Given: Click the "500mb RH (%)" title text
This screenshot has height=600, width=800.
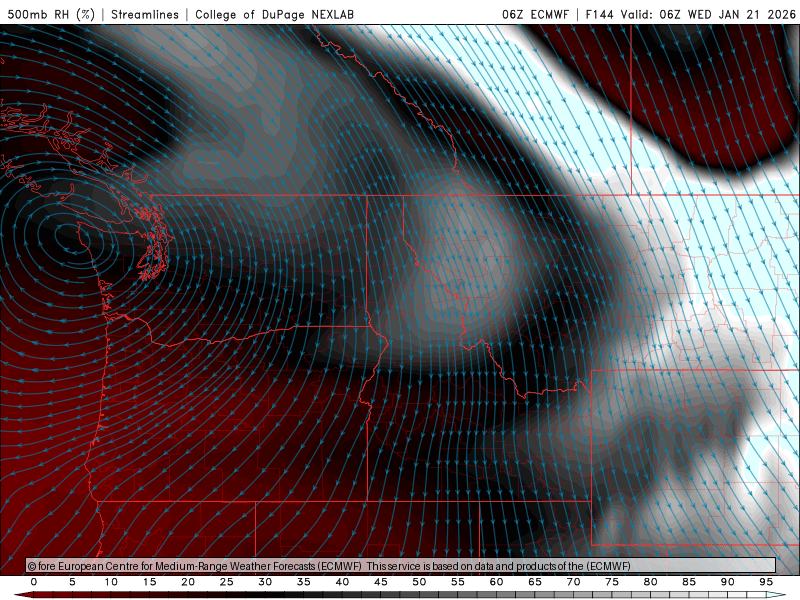Looking at the screenshot, I should 51,14.
